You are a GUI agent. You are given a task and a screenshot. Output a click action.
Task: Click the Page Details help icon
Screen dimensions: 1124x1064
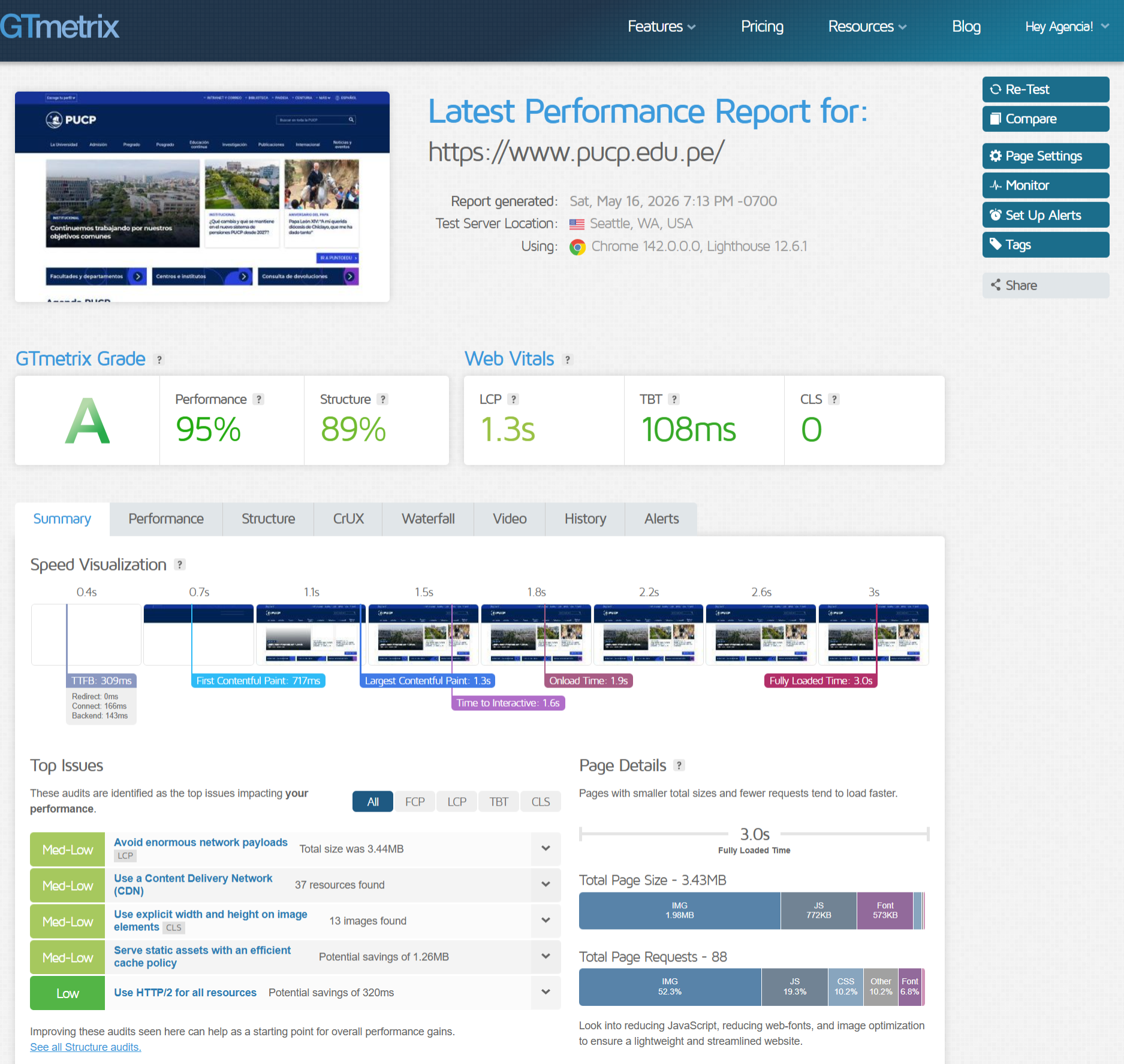coord(679,765)
